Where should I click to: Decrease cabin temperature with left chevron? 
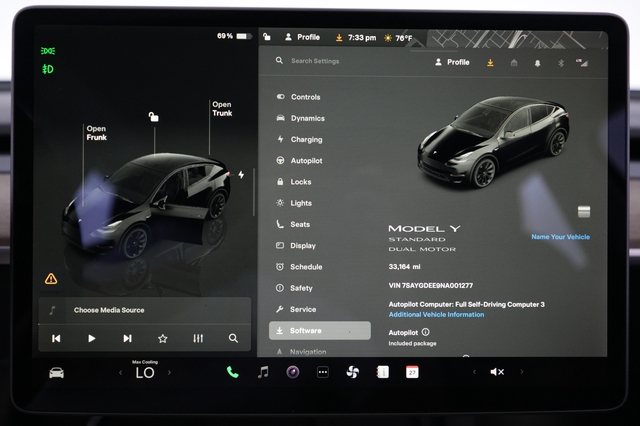120,373
